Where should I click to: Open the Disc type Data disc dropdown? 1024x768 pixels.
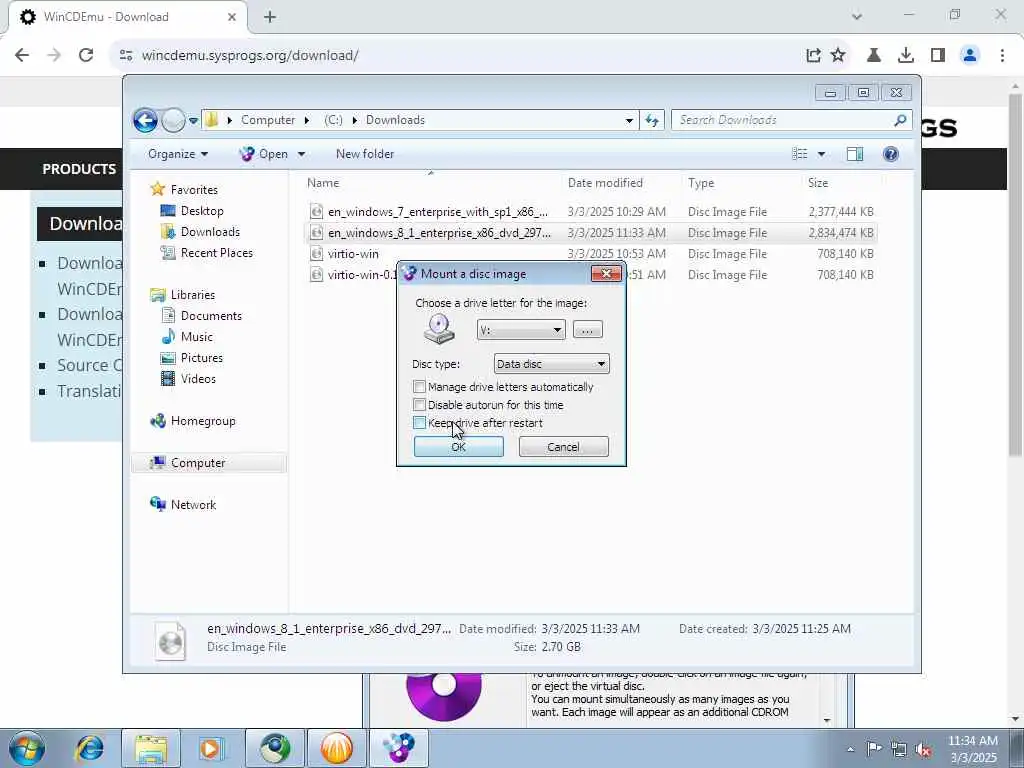point(551,364)
